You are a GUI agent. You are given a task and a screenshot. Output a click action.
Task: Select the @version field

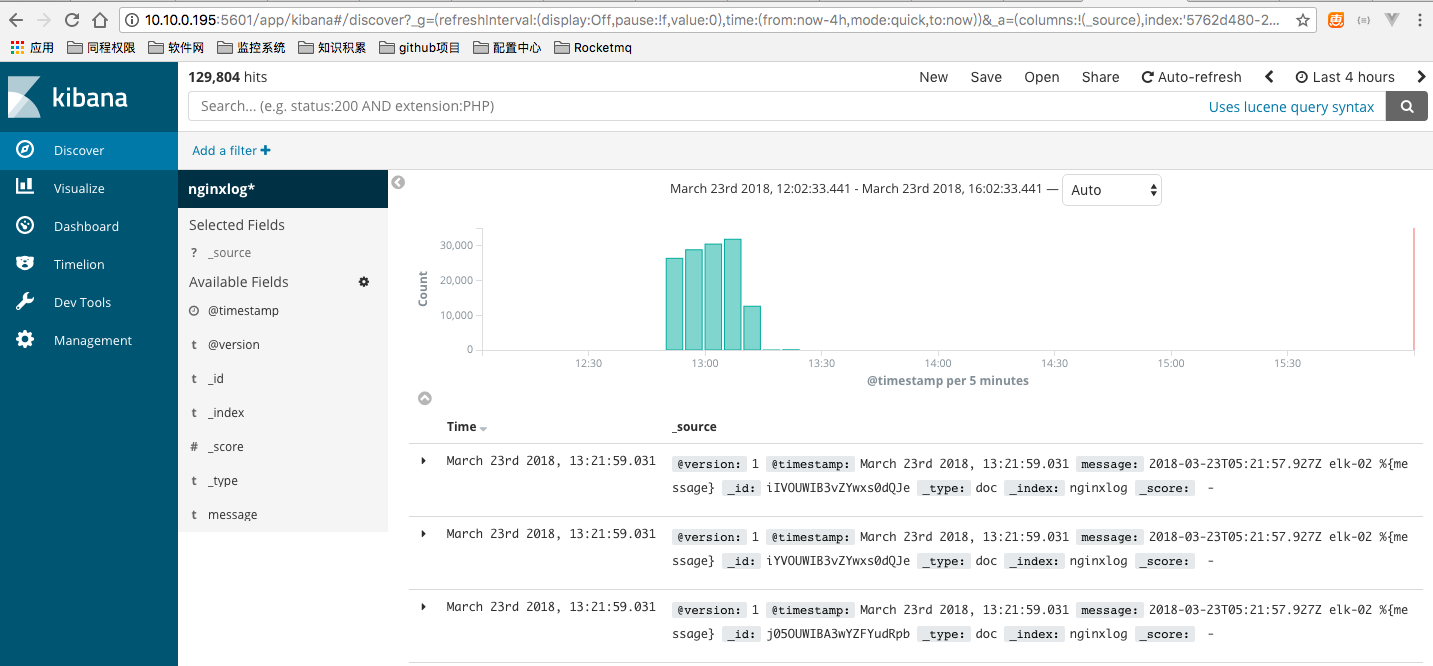233,345
